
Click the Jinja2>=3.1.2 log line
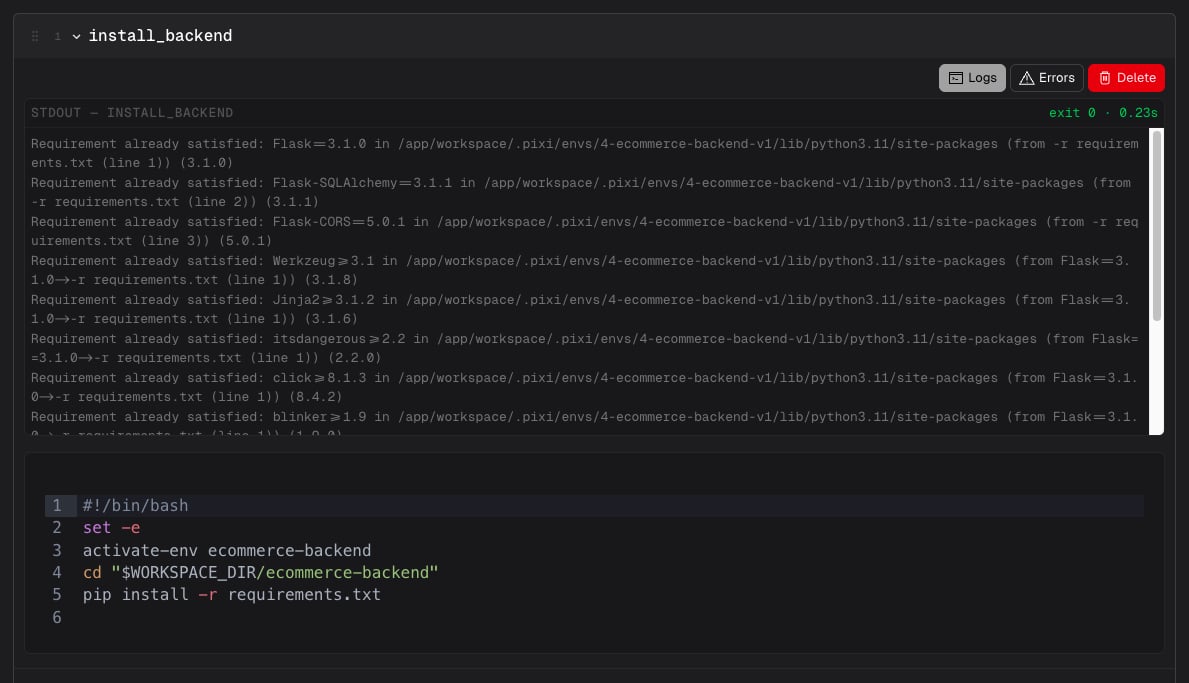581,309
